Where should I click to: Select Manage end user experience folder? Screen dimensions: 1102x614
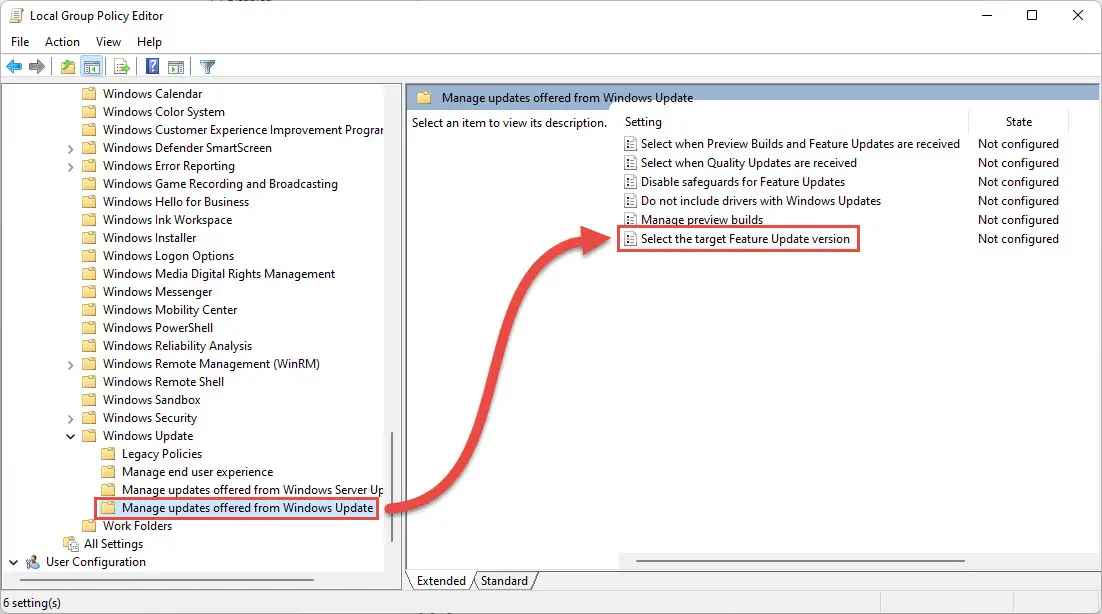[197, 472]
